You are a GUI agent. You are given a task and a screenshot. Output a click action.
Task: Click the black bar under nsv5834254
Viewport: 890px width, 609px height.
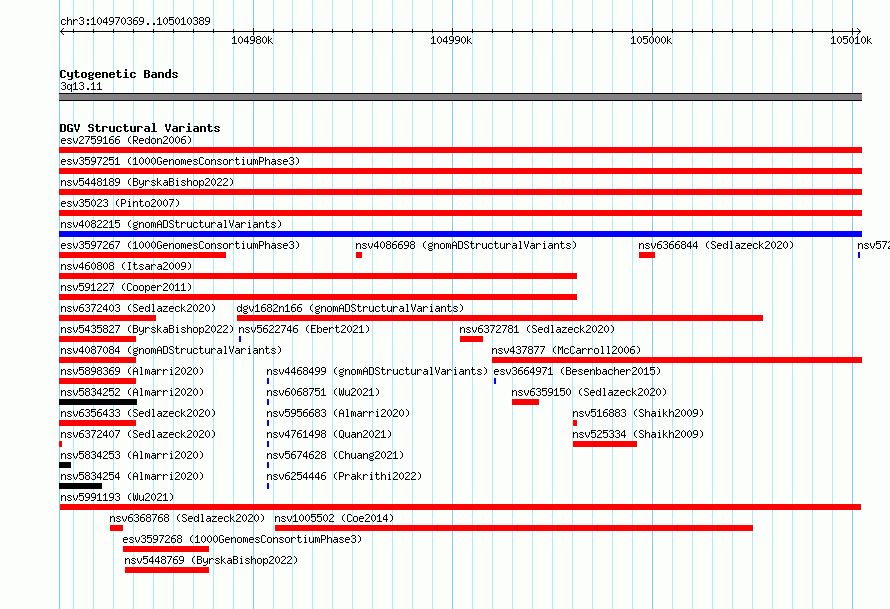click(x=81, y=486)
